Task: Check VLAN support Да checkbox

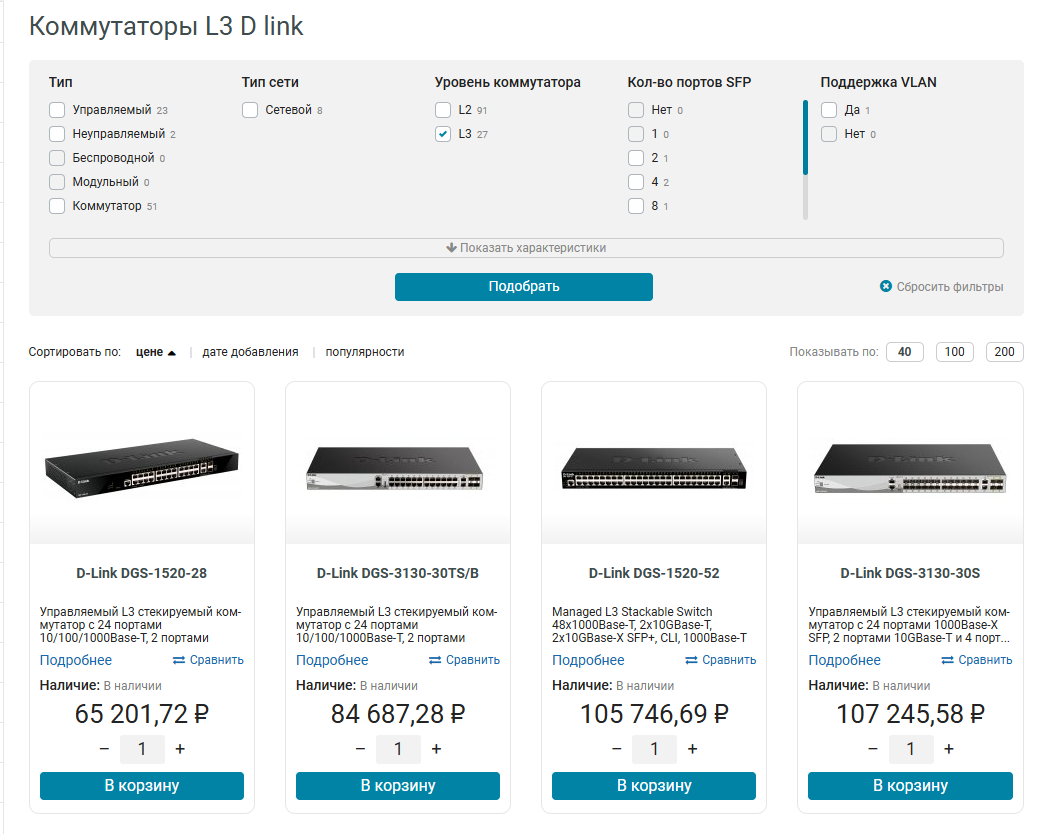Action: click(828, 110)
